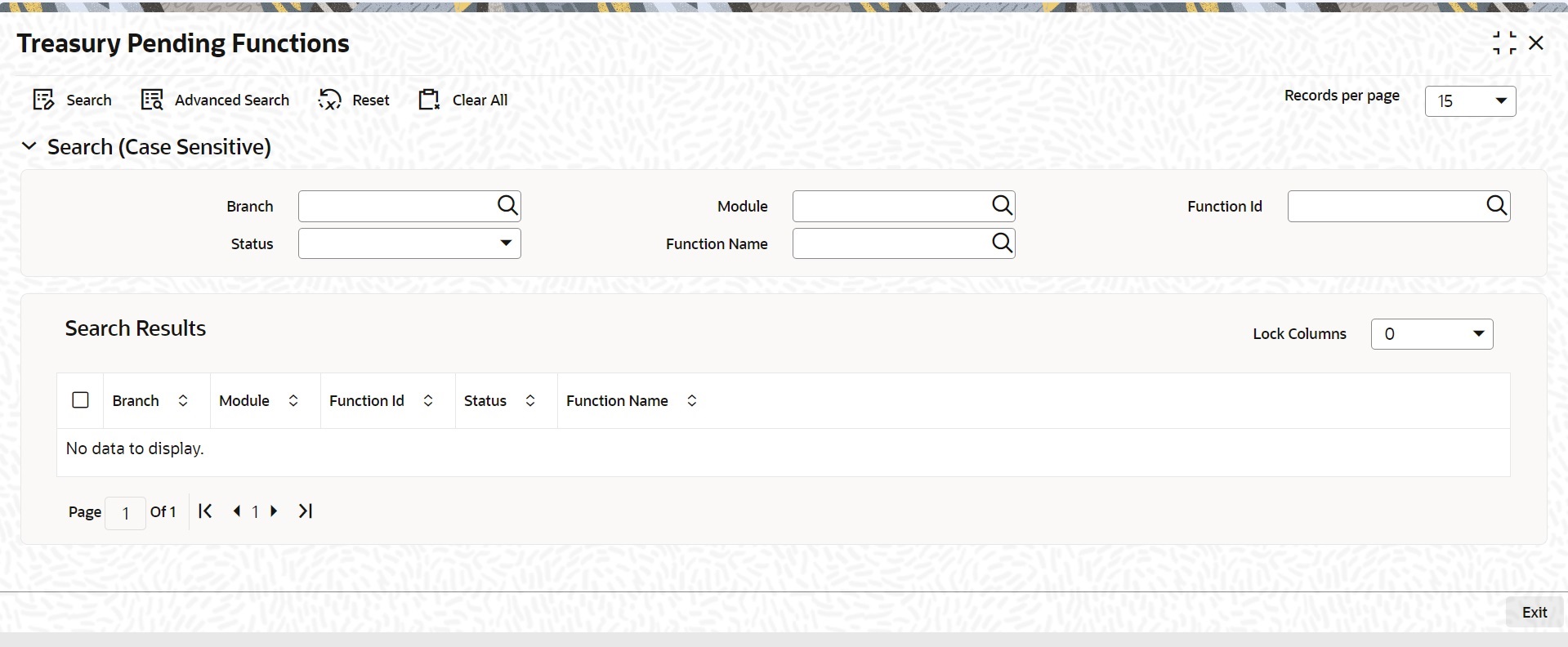The height and width of the screenshot is (647, 1568).
Task: Open the Function Id lookup magnifier icon
Action: coord(1496,205)
